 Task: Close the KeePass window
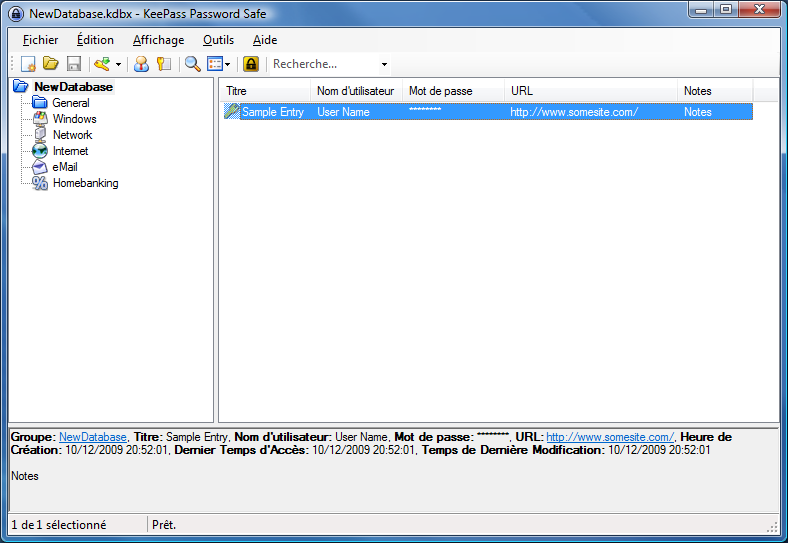click(x=760, y=10)
